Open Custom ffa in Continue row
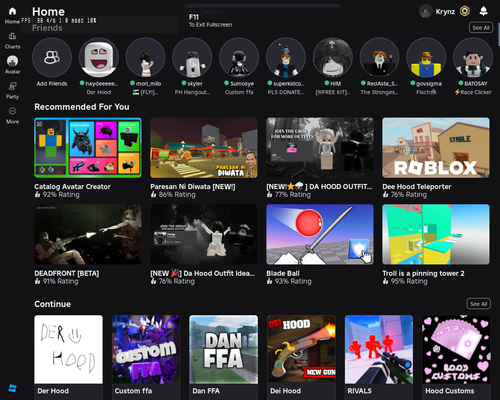This screenshot has width=500, height=400. pyautogui.click(x=146, y=349)
